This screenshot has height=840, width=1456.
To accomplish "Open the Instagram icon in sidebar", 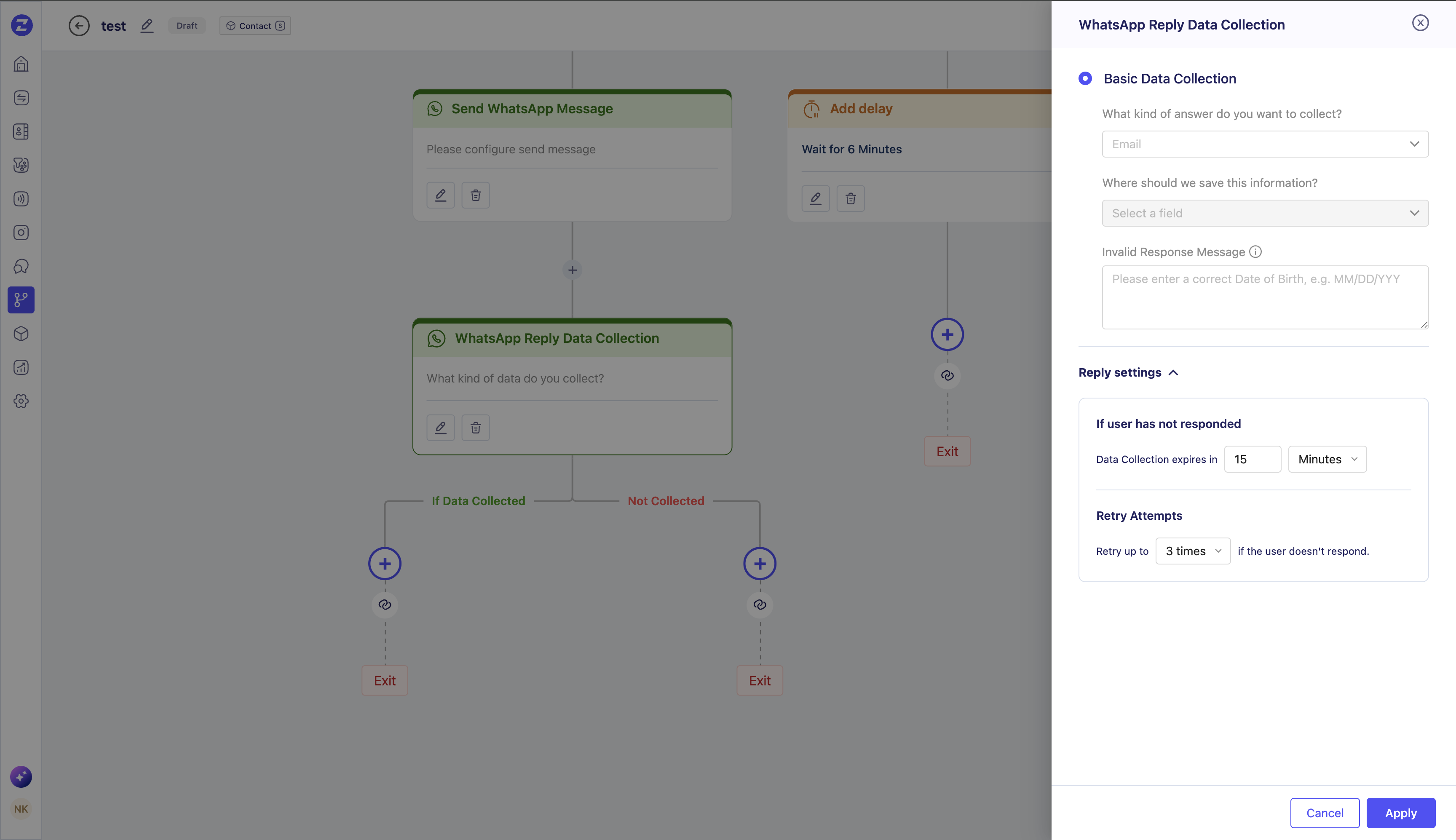I will (21, 233).
